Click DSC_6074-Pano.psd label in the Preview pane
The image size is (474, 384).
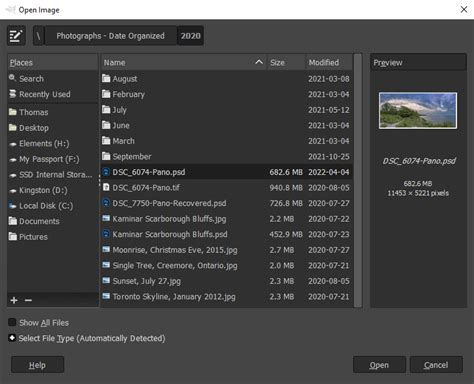pos(419,161)
